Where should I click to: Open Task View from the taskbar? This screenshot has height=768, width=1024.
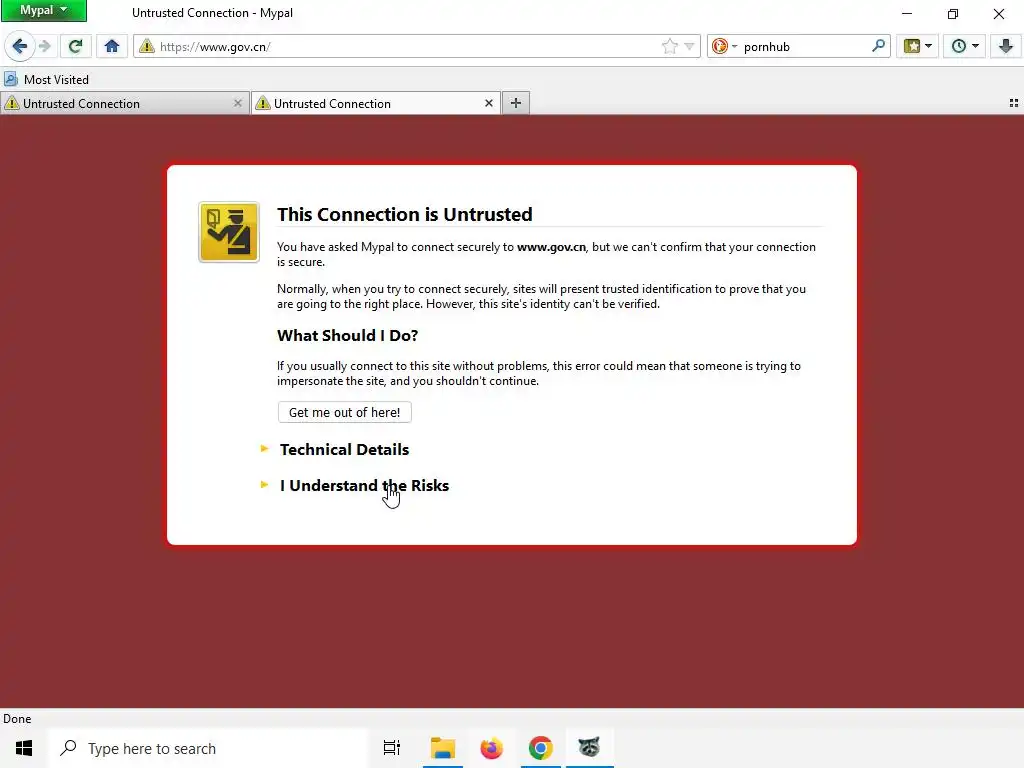click(392, 748)
